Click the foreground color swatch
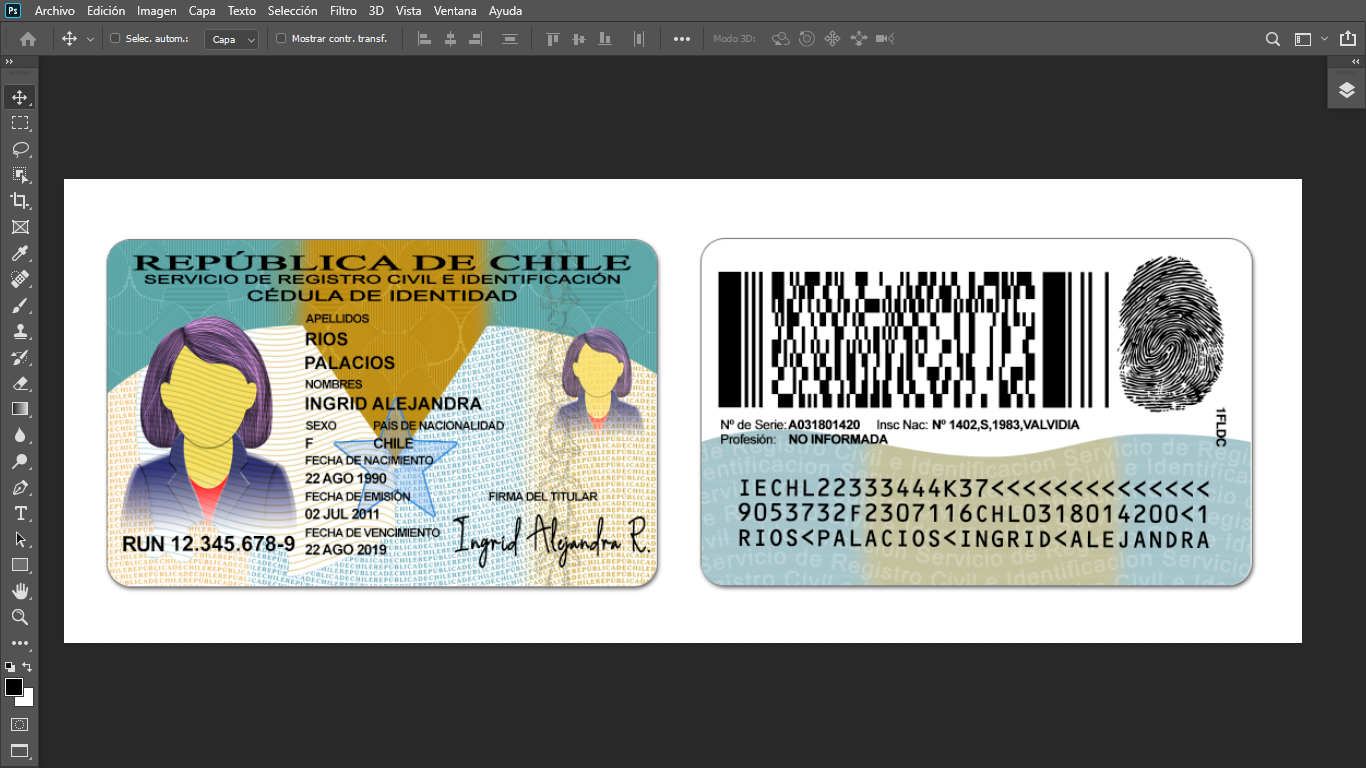This screenshot has height=768, width=1366. pyautogui.click(x=14, y=687)
